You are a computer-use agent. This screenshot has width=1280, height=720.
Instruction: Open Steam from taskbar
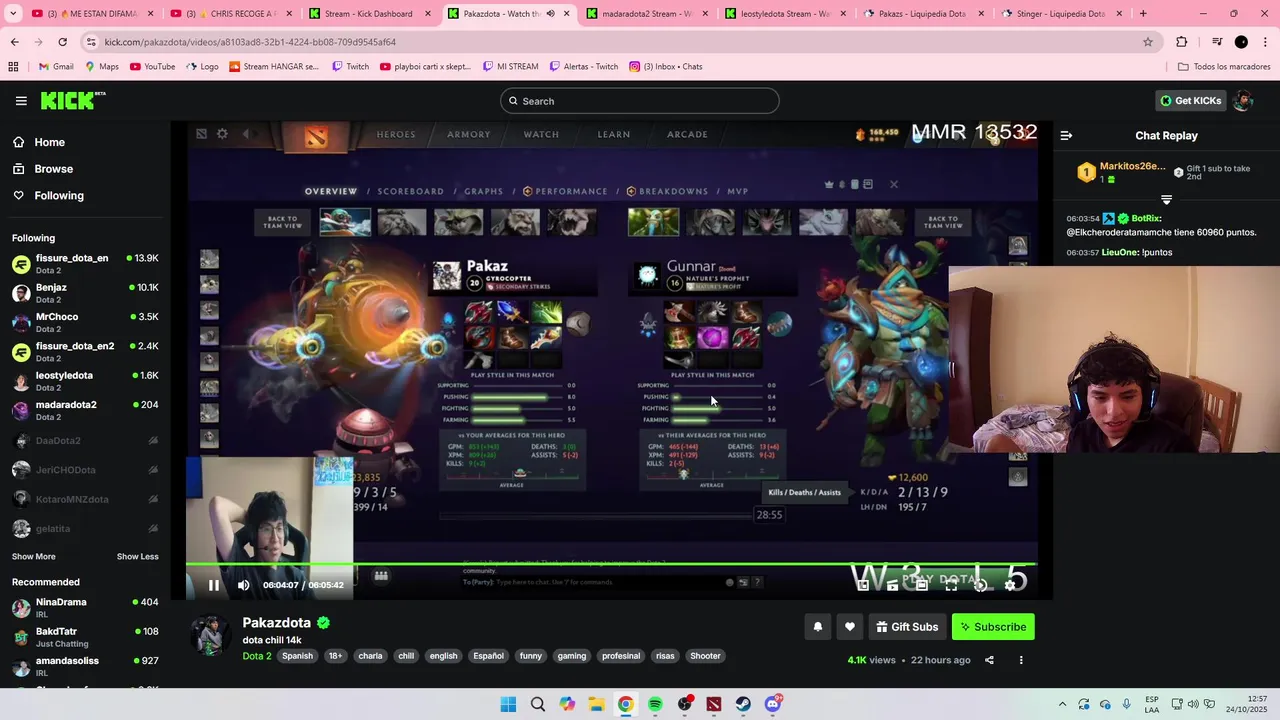(x=743, y=704)
